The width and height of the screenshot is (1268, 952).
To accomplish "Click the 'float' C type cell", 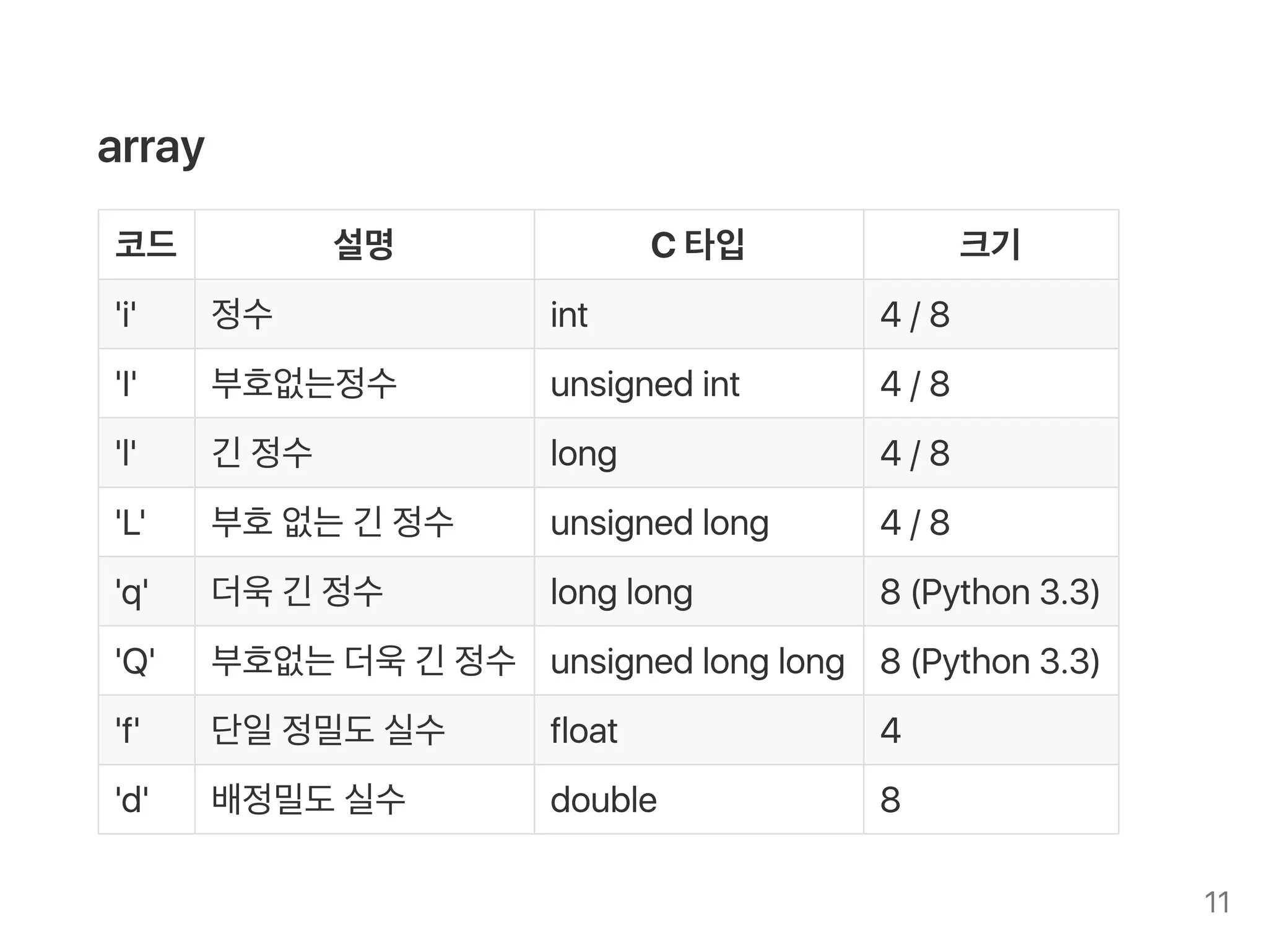I will coord(584,730).
